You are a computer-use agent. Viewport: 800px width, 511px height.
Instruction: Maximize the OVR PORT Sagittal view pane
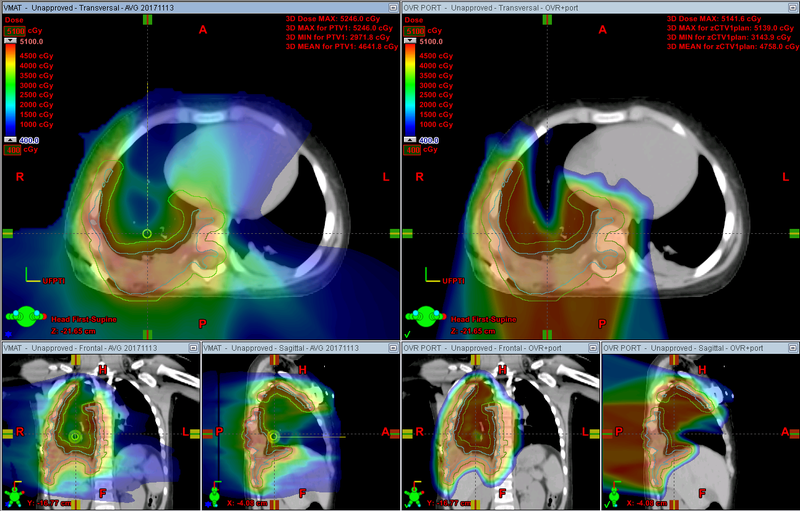(793, 348)
